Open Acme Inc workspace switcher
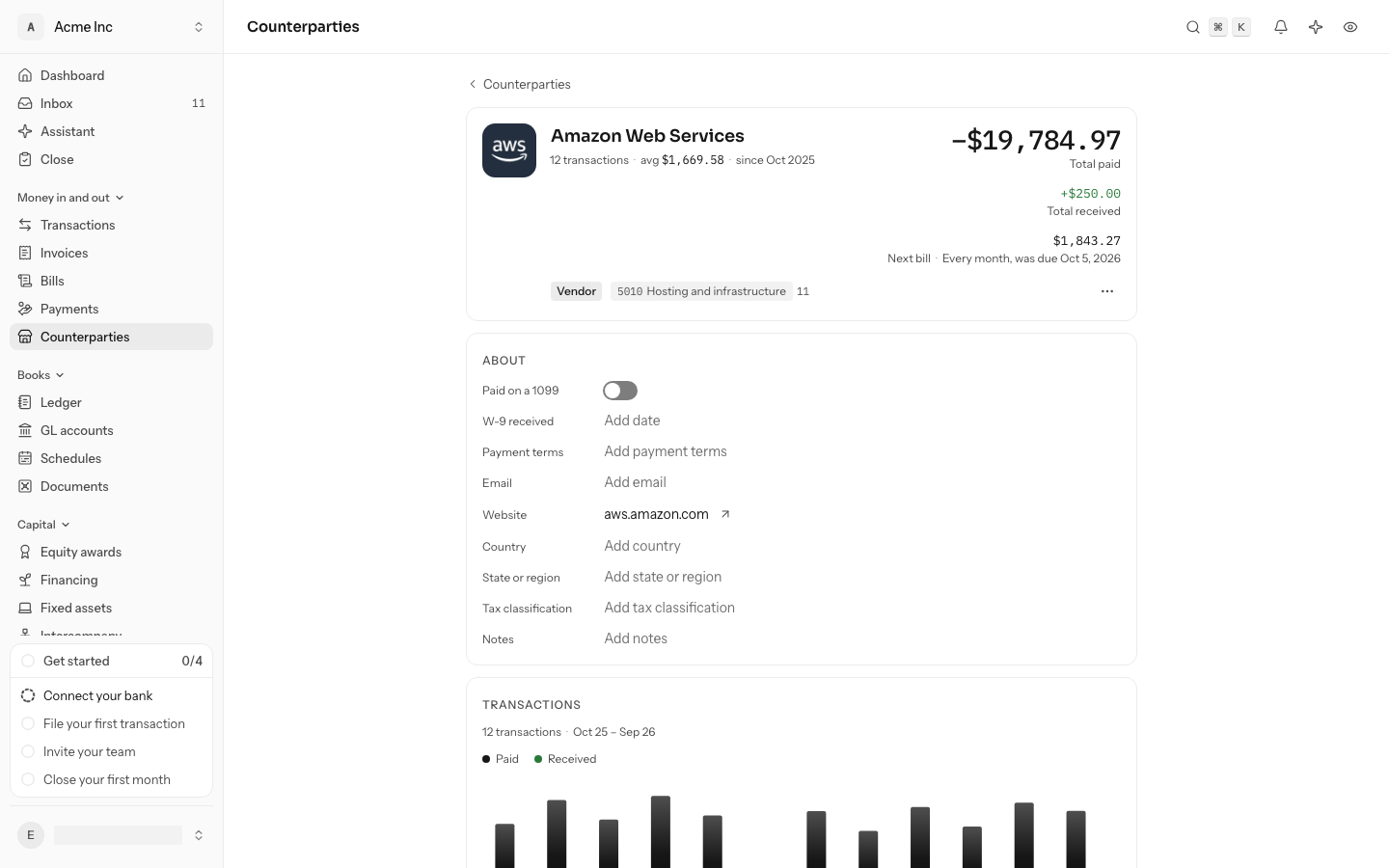This screenshot has width=1389, height=868. 111,27
